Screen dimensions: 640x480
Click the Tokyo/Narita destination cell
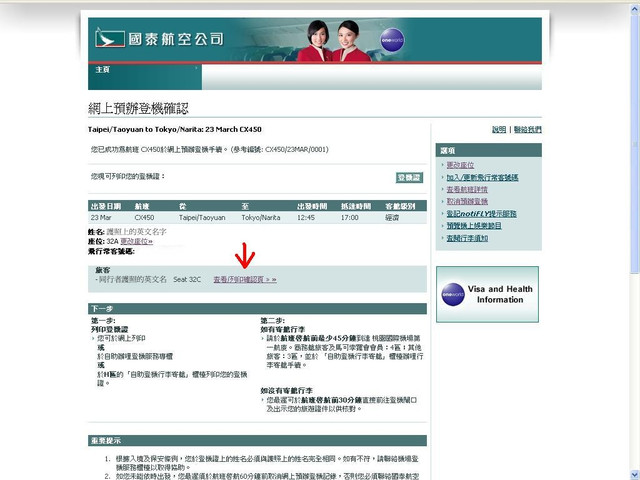(x=261, y=218)
